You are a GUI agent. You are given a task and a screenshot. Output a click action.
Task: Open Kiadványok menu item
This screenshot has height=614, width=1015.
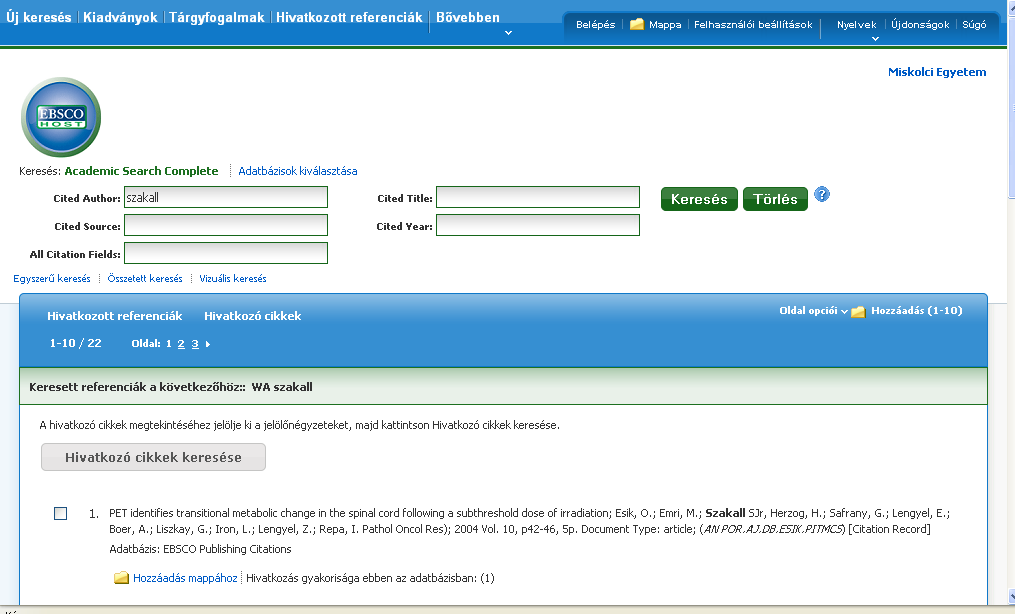tap(120, 17)
